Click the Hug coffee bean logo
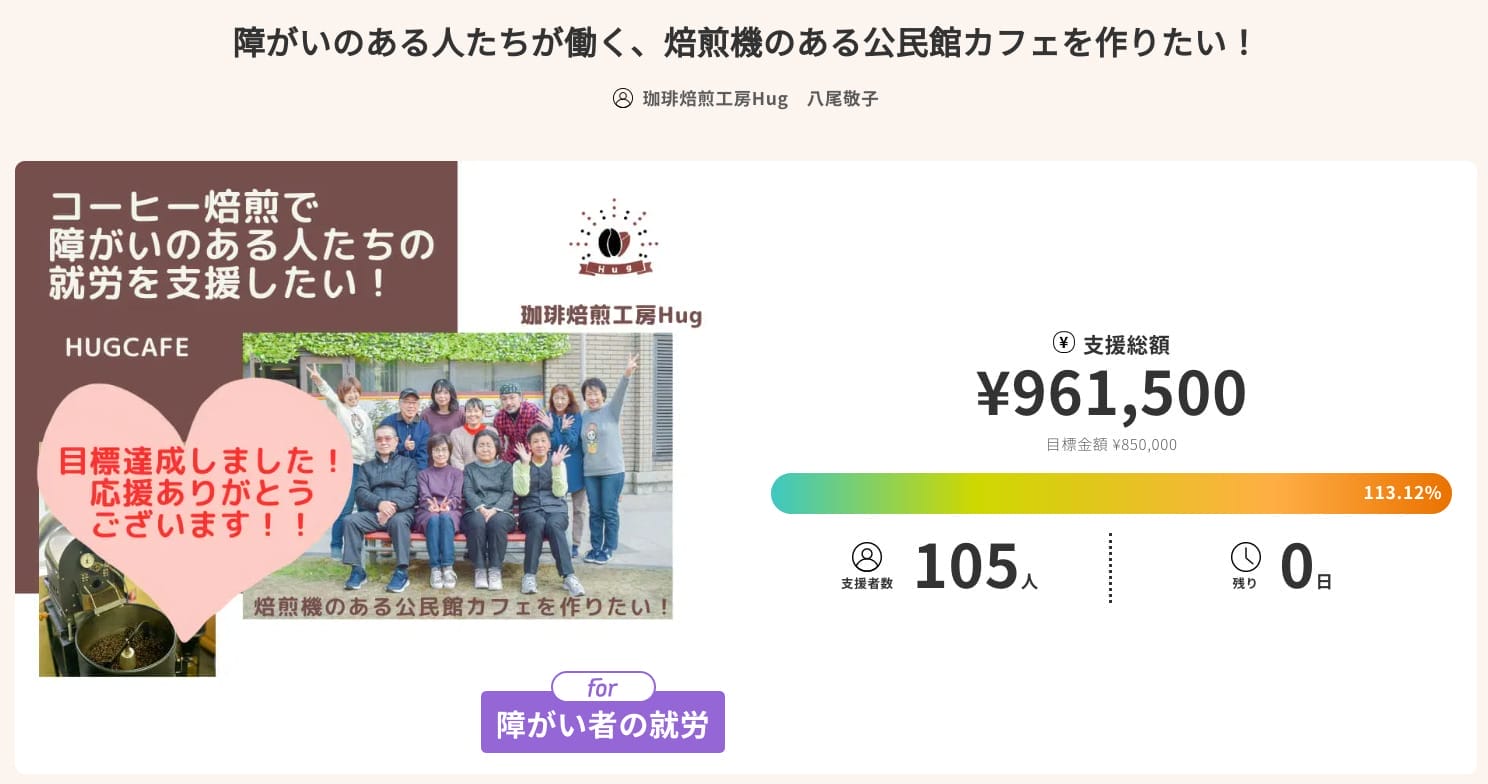 point(611,240)
